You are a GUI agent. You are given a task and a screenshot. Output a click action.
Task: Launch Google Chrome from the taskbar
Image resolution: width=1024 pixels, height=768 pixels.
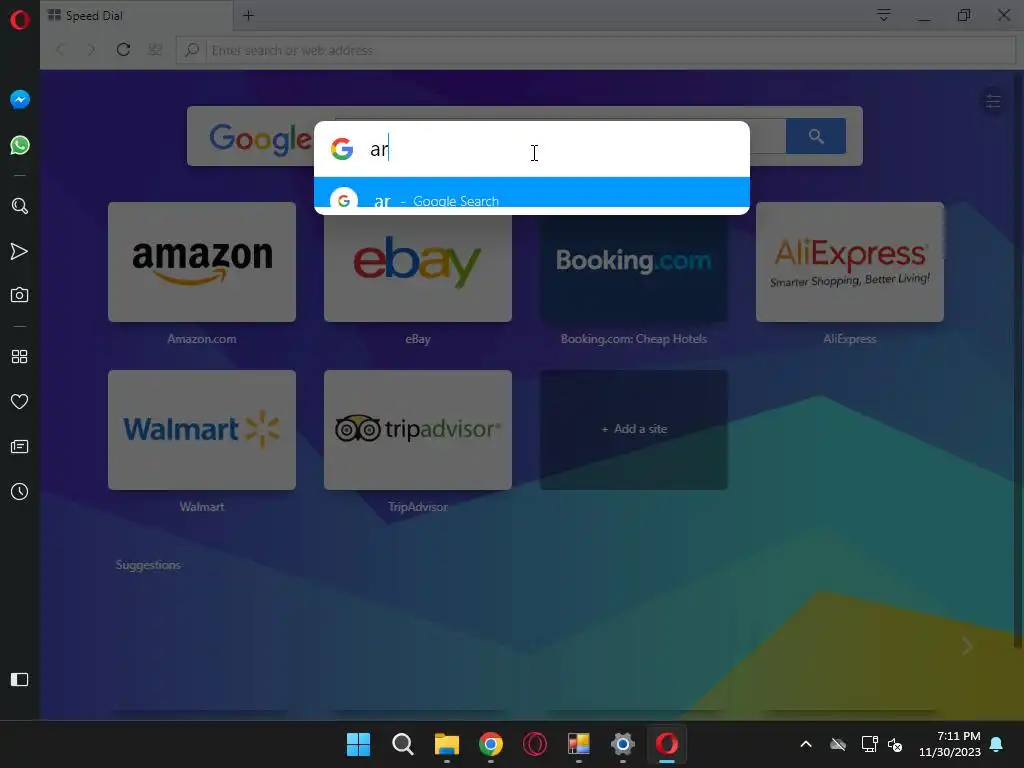point(490,744)
